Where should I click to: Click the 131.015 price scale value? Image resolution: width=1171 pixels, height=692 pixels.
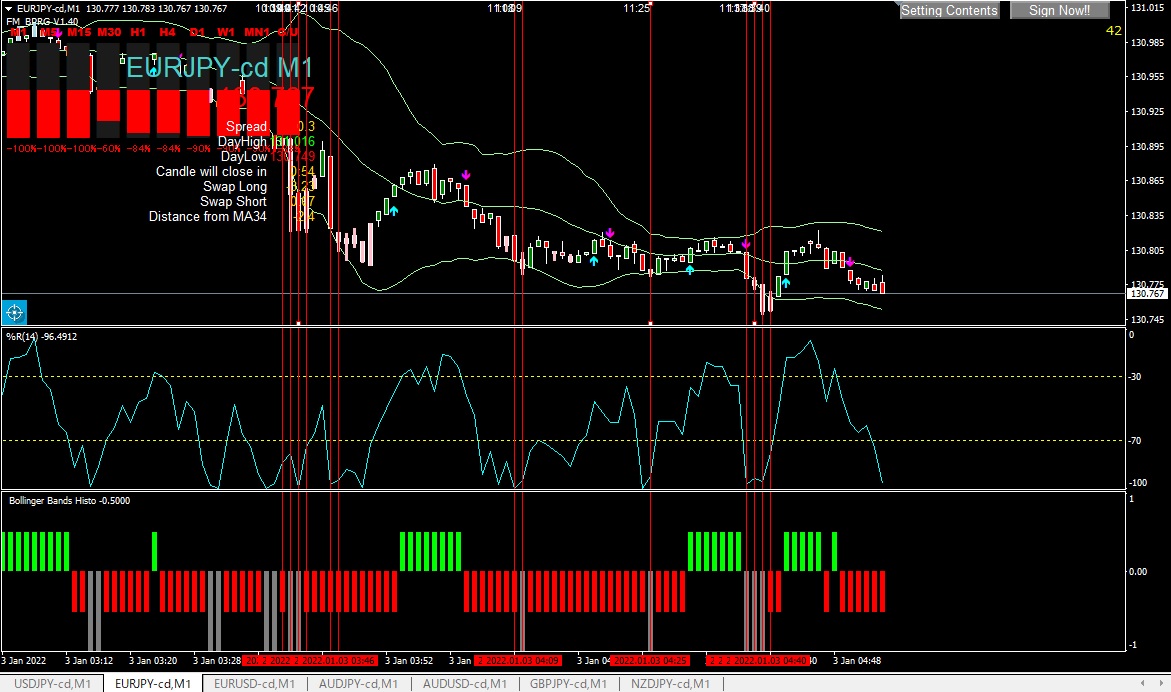pyautogui.click(x=1148, y=7)
